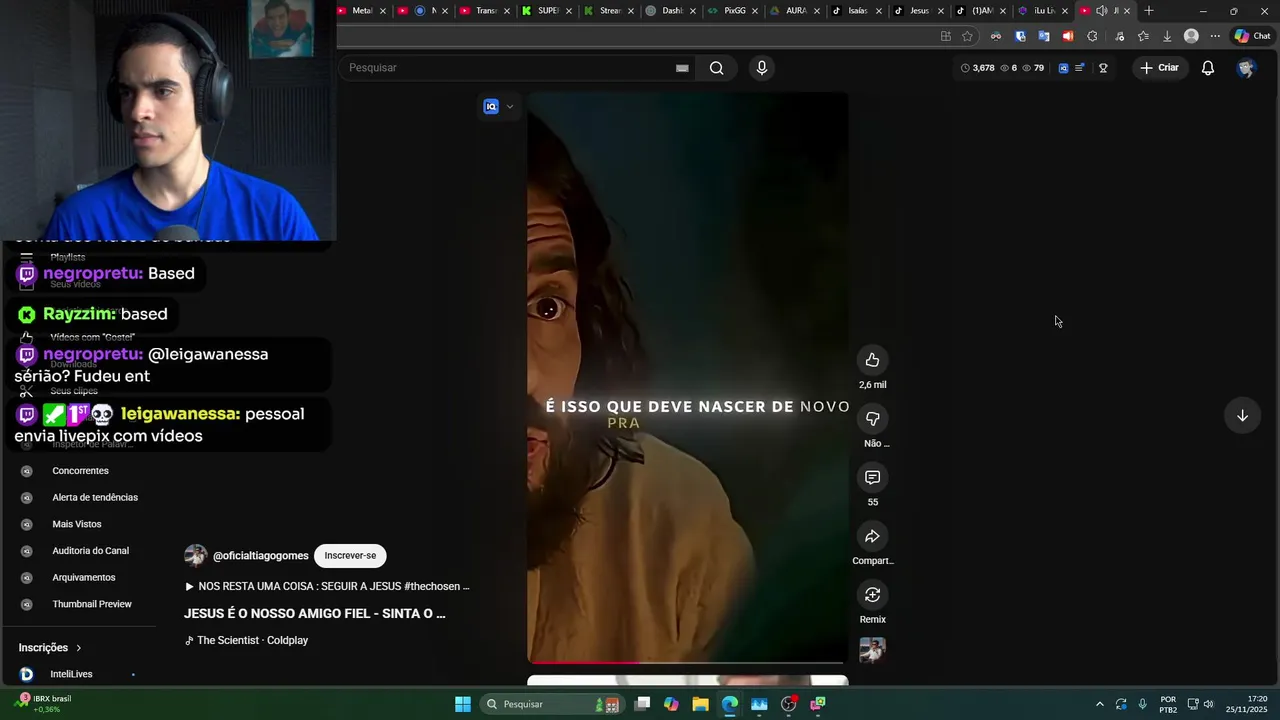Open Copilot Chat button
The width and height of the screenshot is (1280, 720).
(x=1252, y=36)
